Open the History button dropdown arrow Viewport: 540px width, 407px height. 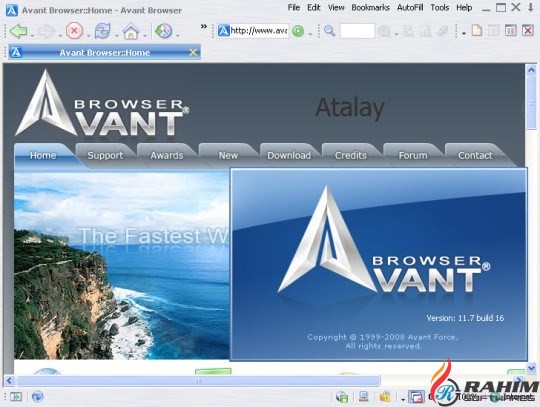(178, 35)
